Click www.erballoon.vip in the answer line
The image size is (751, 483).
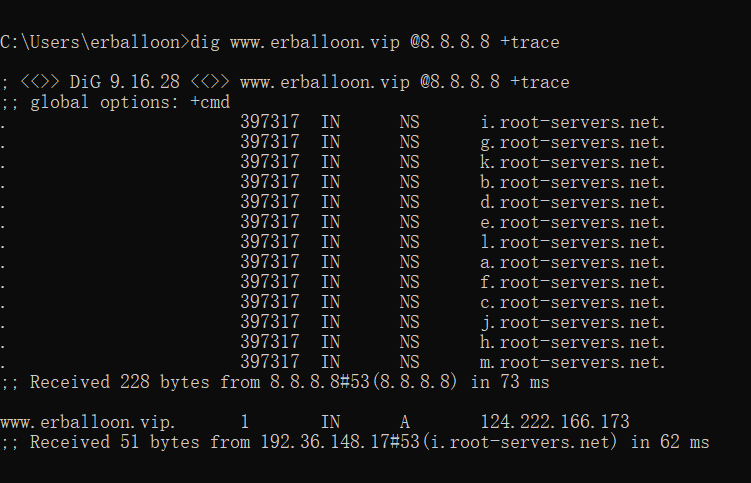tap(88, 422)
